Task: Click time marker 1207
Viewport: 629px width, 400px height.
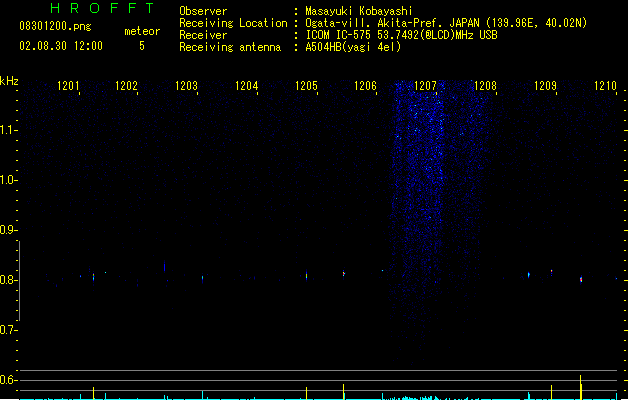Action: (425, 86)
